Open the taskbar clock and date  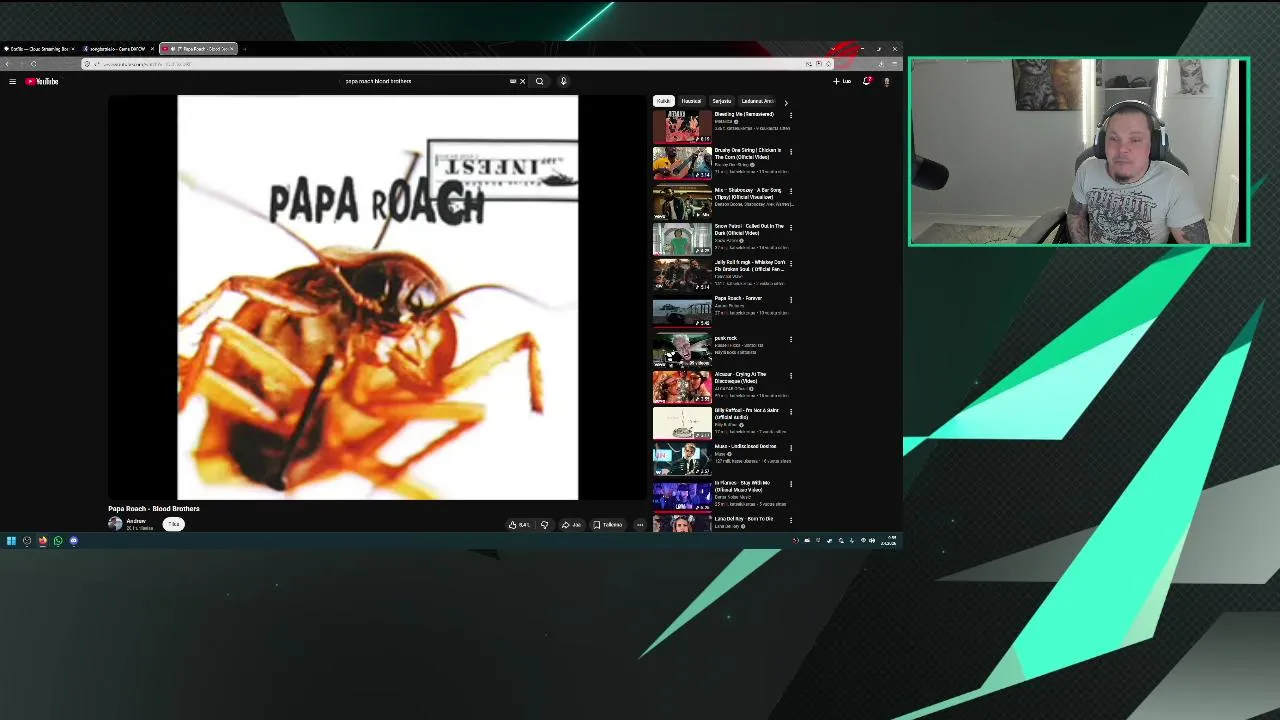point(889,541)
